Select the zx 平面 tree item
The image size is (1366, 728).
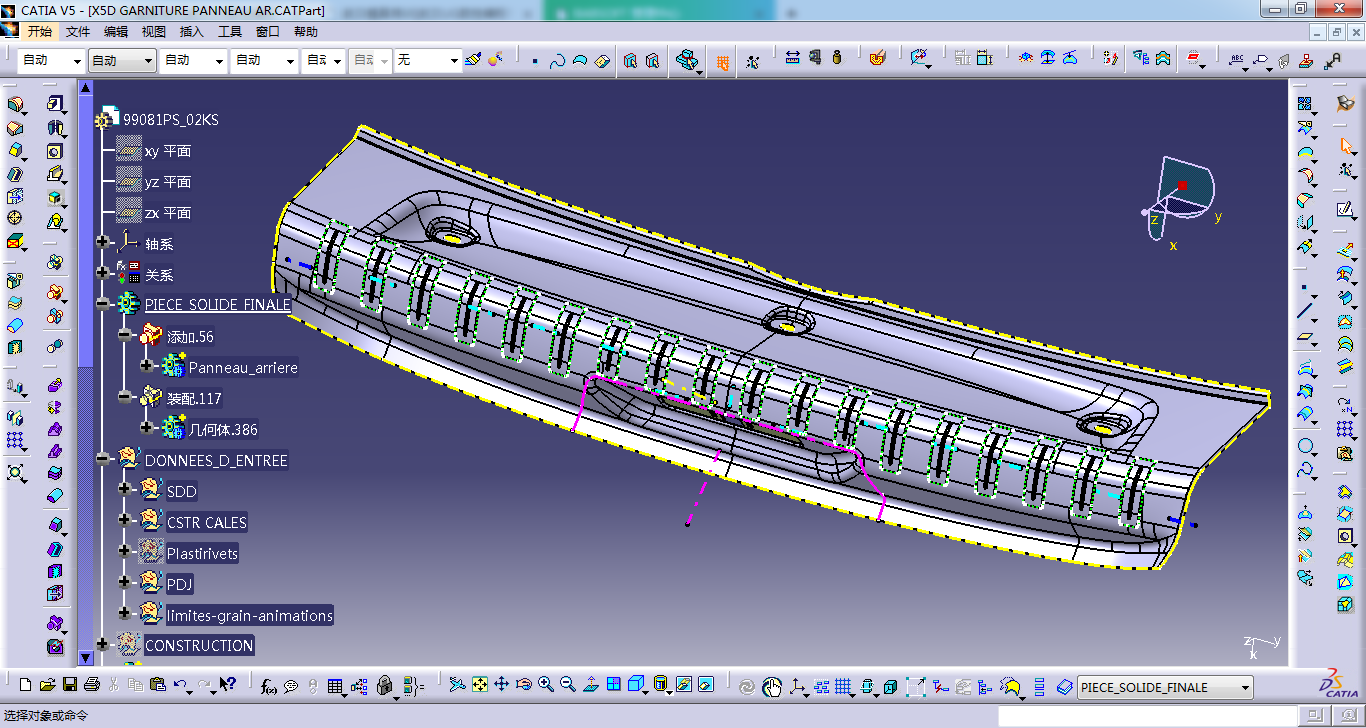(x=168, y=213)
